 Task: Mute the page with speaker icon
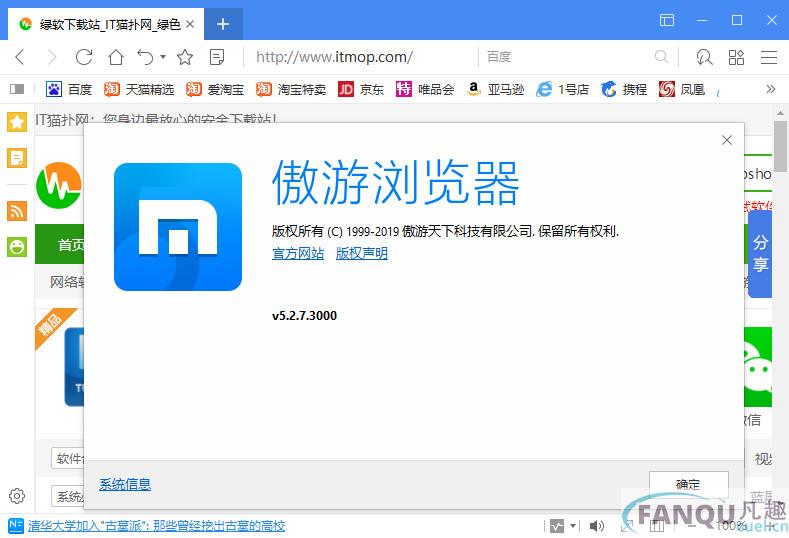[597, 526]
